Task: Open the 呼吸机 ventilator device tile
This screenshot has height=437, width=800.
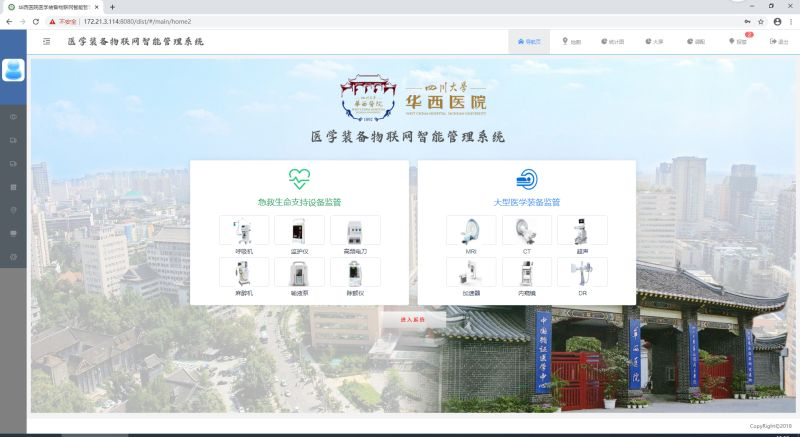Action: pos(244,231)
